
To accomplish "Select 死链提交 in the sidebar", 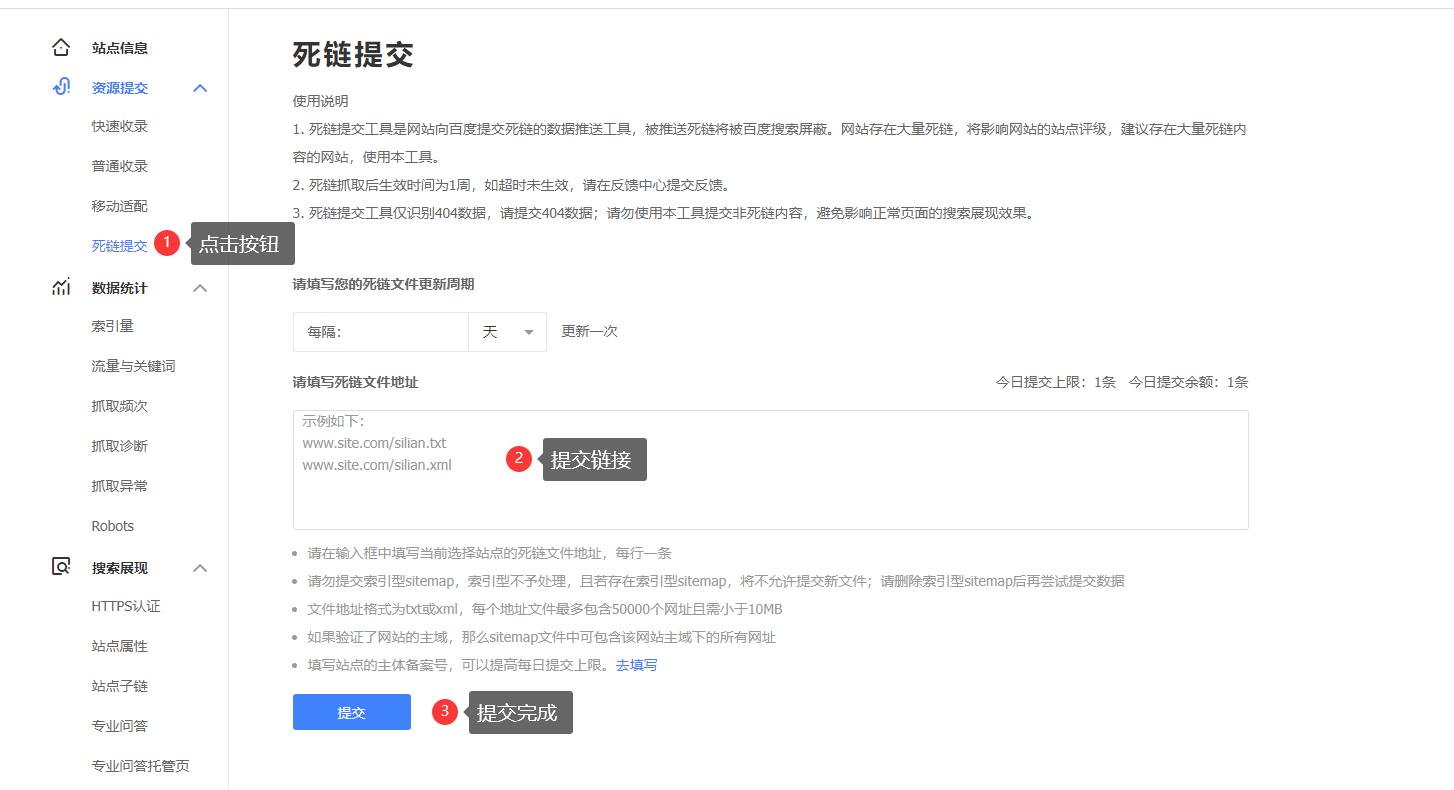I will 119,246.
